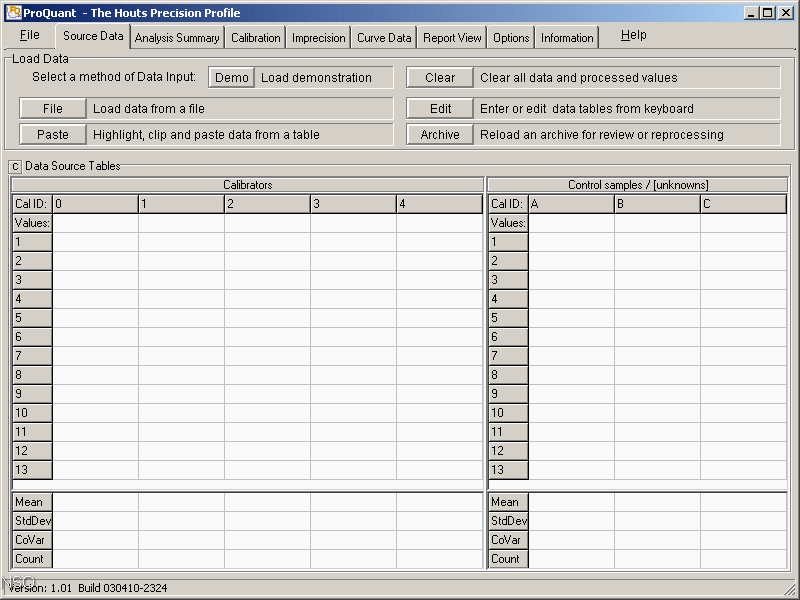Click the Calibrators CoVar row label
800x600 pixels.
click(32, 540)
